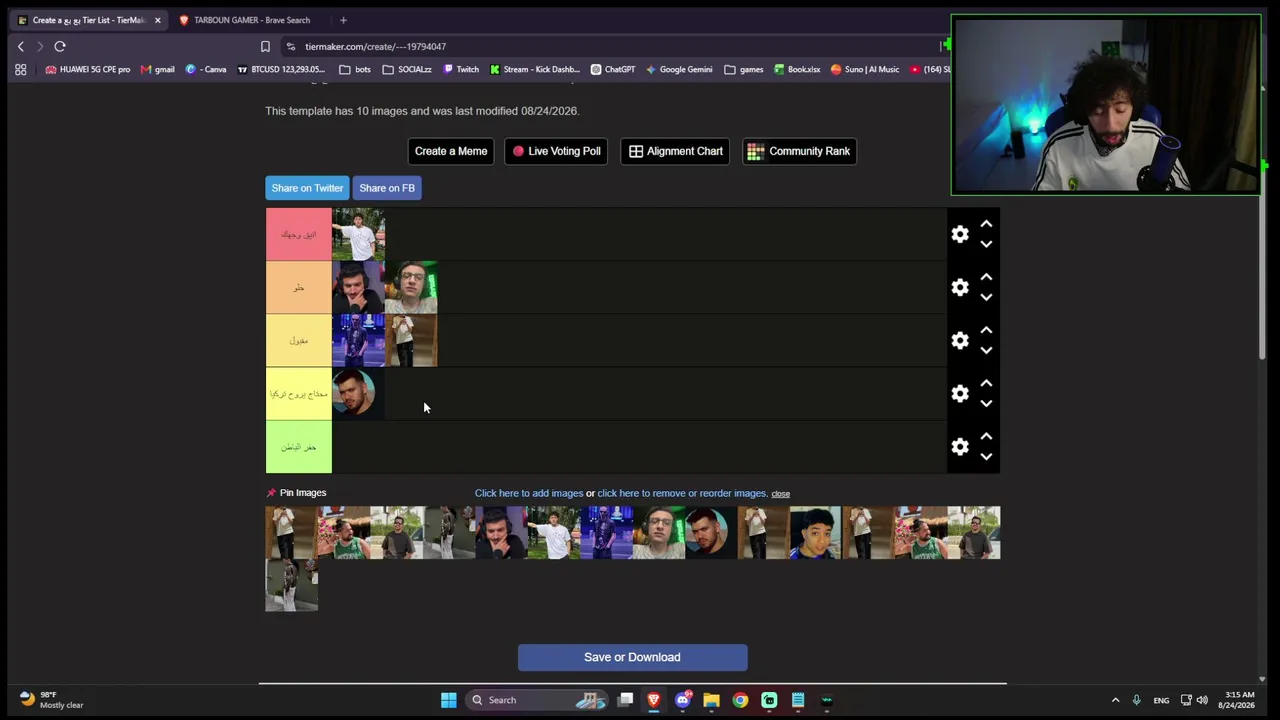
Task: Open the ChatGPT bookmark
Action: pyautogui.click(x=613, y=69)
